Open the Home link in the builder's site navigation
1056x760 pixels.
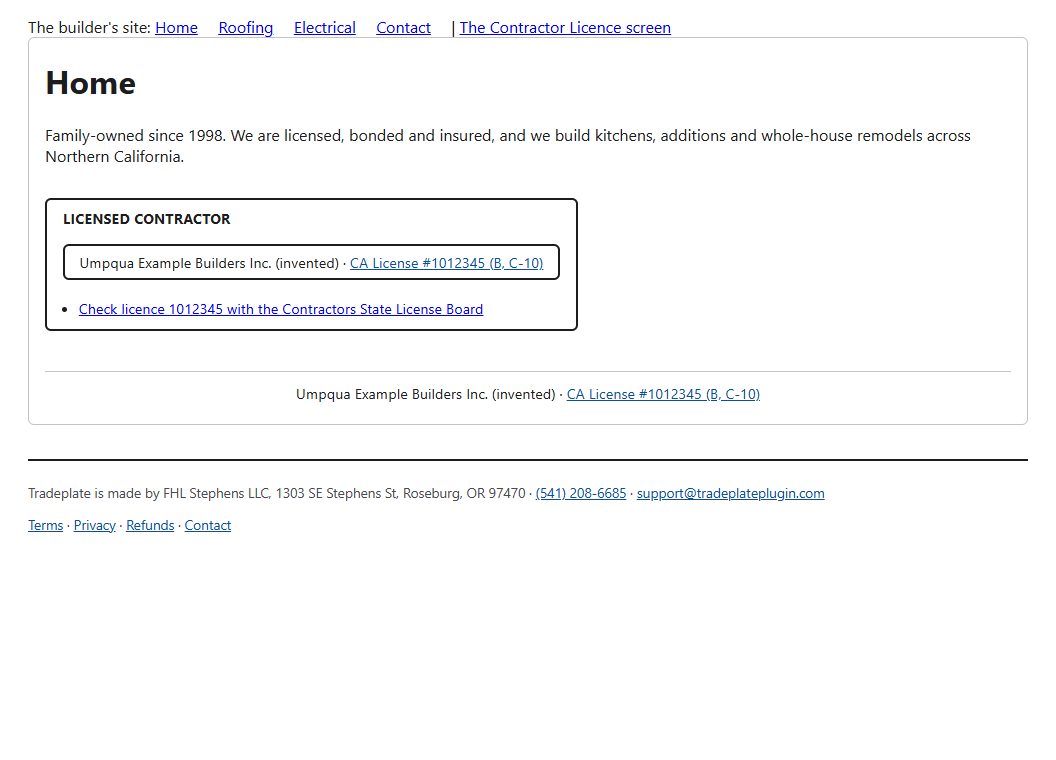pyautogui.click(x=176, y=28)
